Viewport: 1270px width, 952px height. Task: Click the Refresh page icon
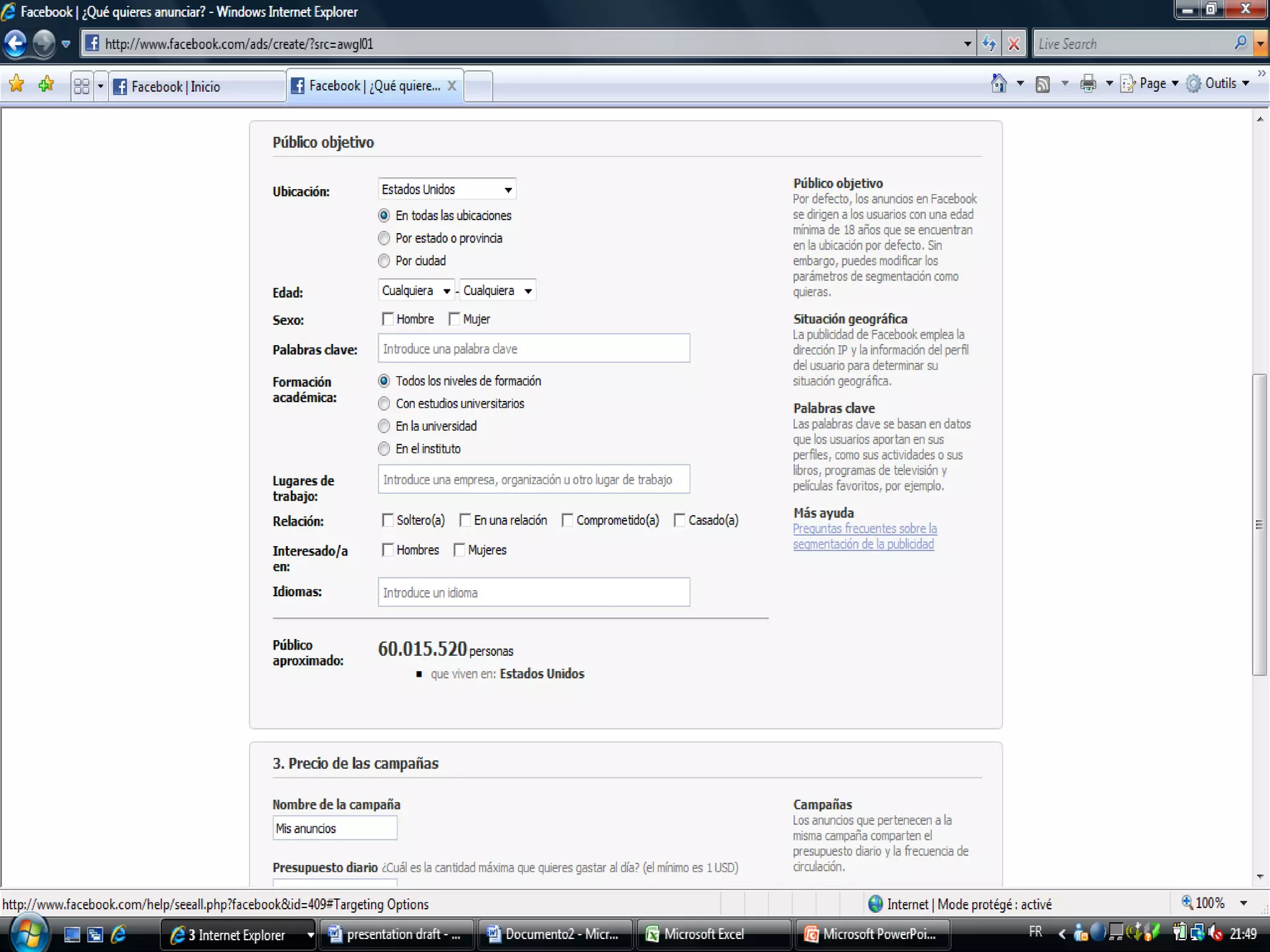(989, 44)
